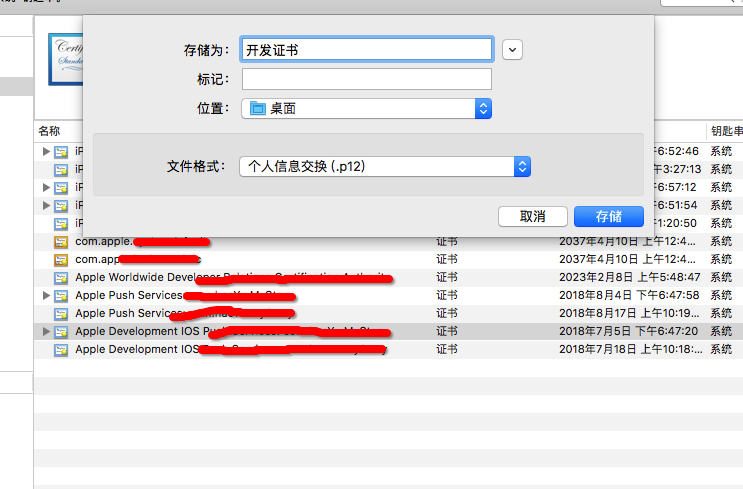Select the Apple Worldwide Developer certificate name
743x489 pixels.
[x=234, y=277]
